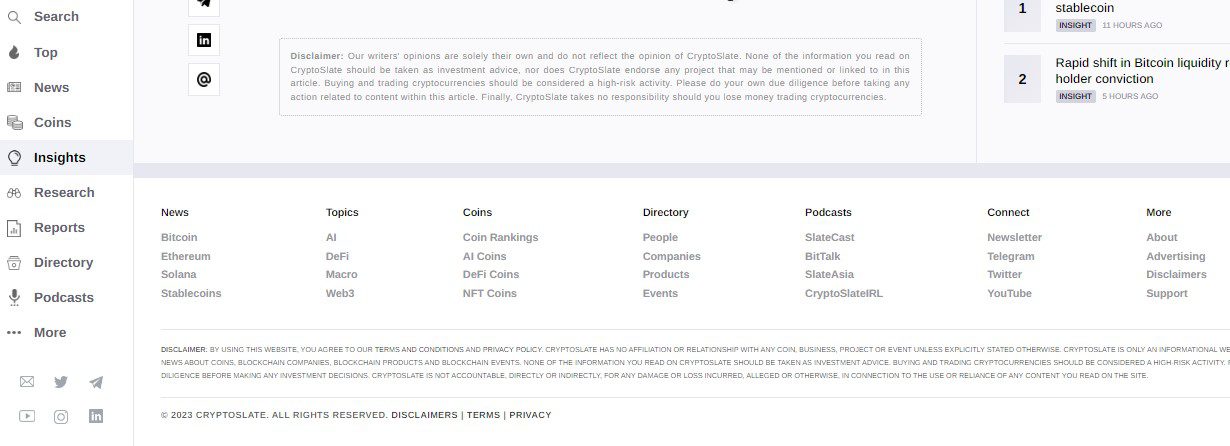This screenshot has width=1230, height=446.
Task: Click the Privacy link in copyright line
Action: [530, 415]
